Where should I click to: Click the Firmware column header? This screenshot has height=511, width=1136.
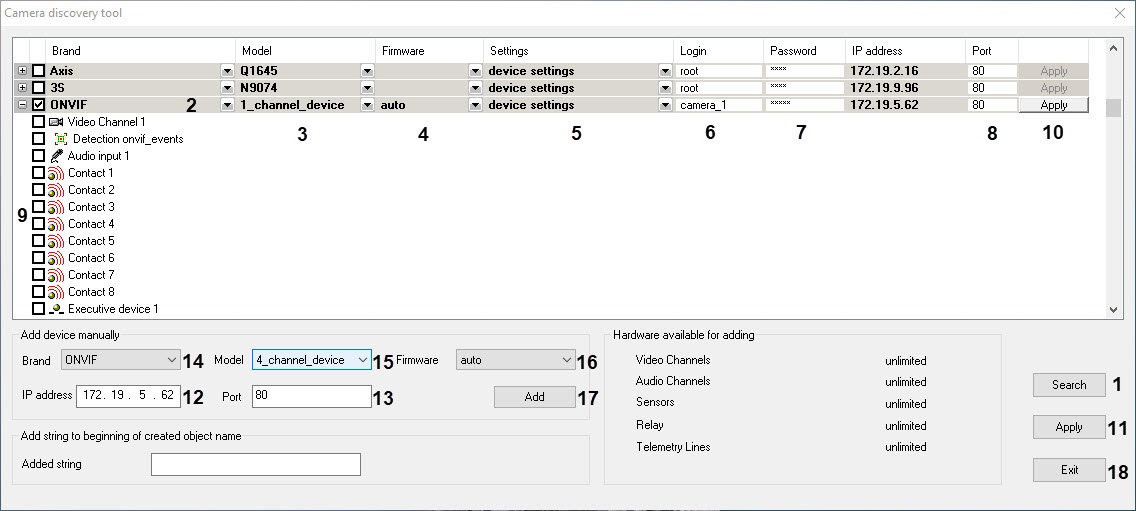coord(403,51)
